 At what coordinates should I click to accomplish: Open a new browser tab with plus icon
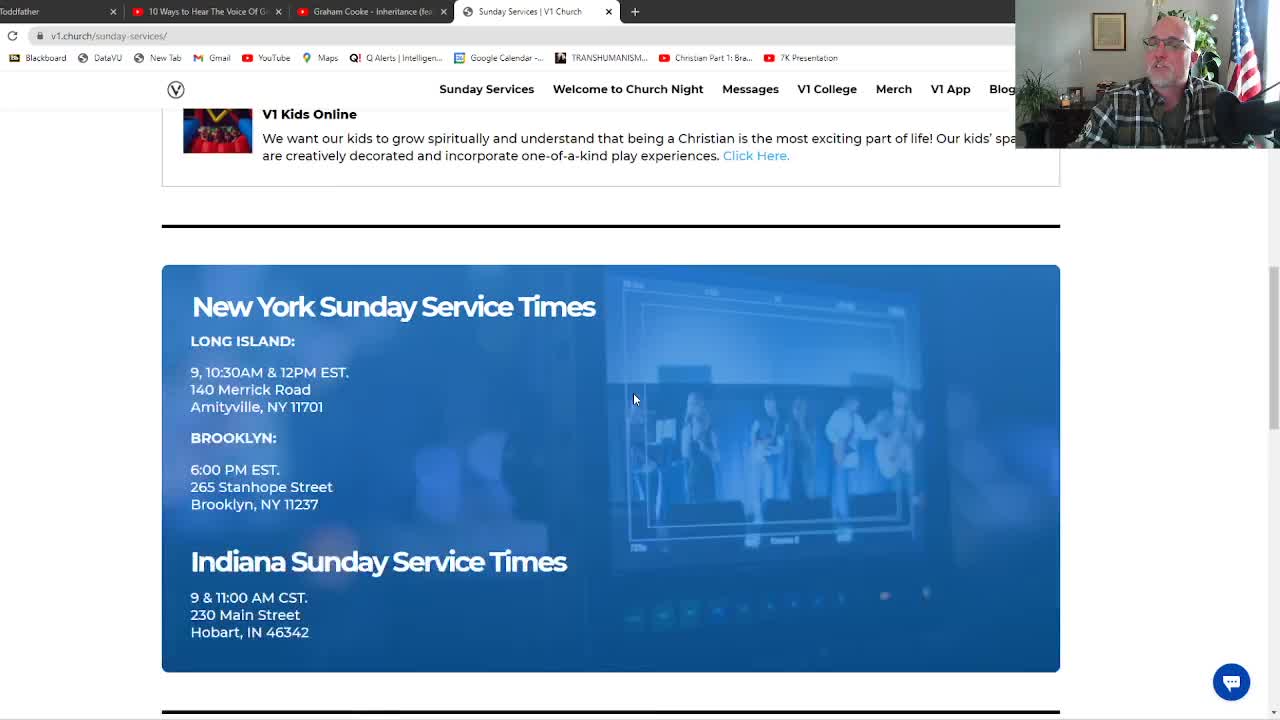635,12
